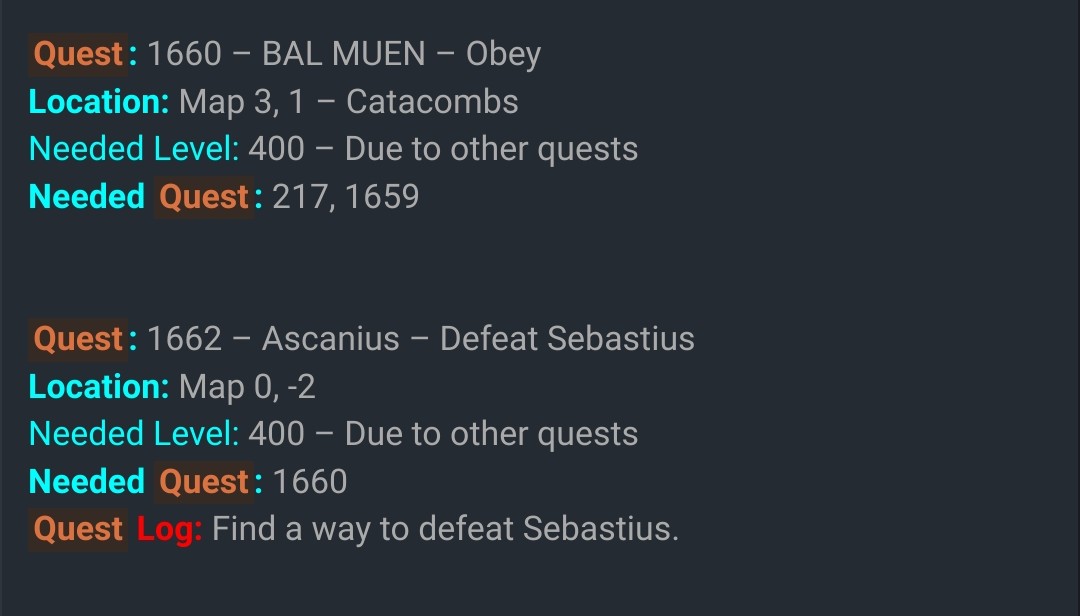1080x616 pixels.
Task: Click Needed Level label in quest 1662 block
Action: click(134, 434)
